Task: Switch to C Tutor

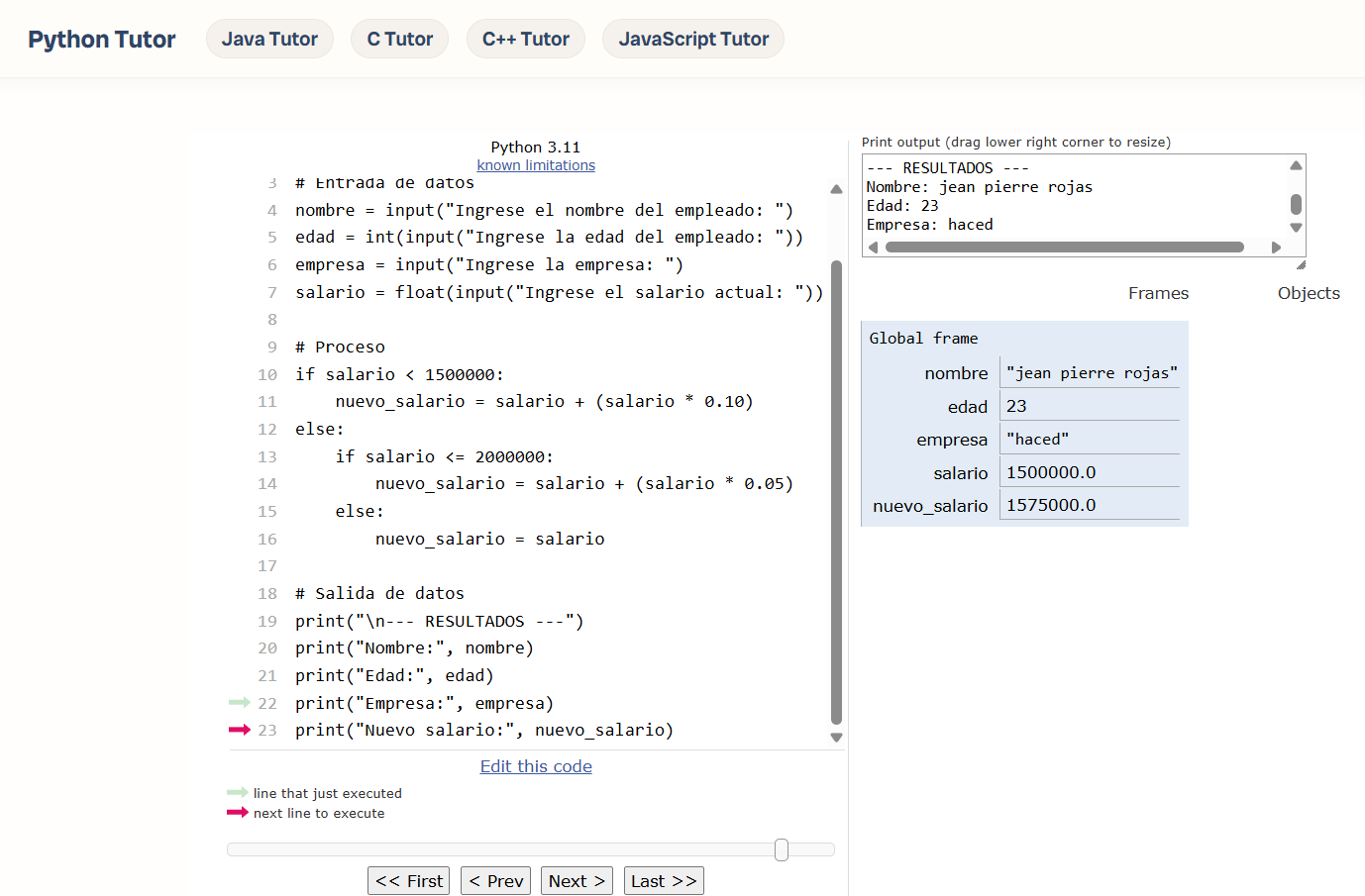Action: (399, 40)
